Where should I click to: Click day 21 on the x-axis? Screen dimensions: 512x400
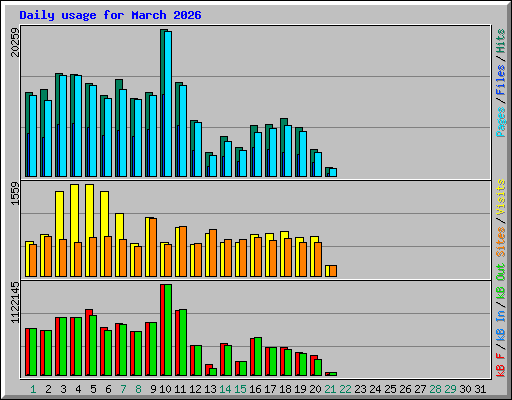click(330, 389)
